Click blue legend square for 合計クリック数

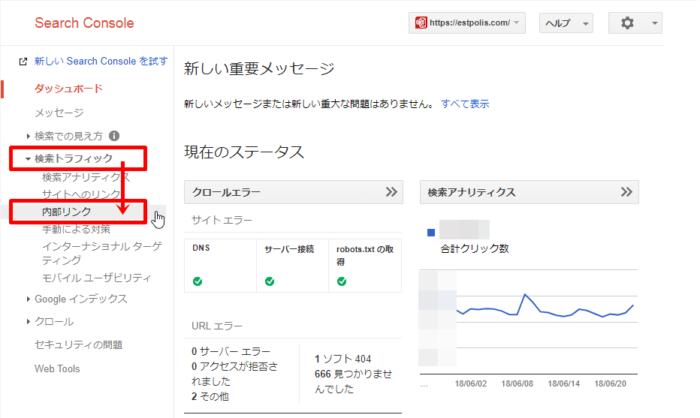431,232
